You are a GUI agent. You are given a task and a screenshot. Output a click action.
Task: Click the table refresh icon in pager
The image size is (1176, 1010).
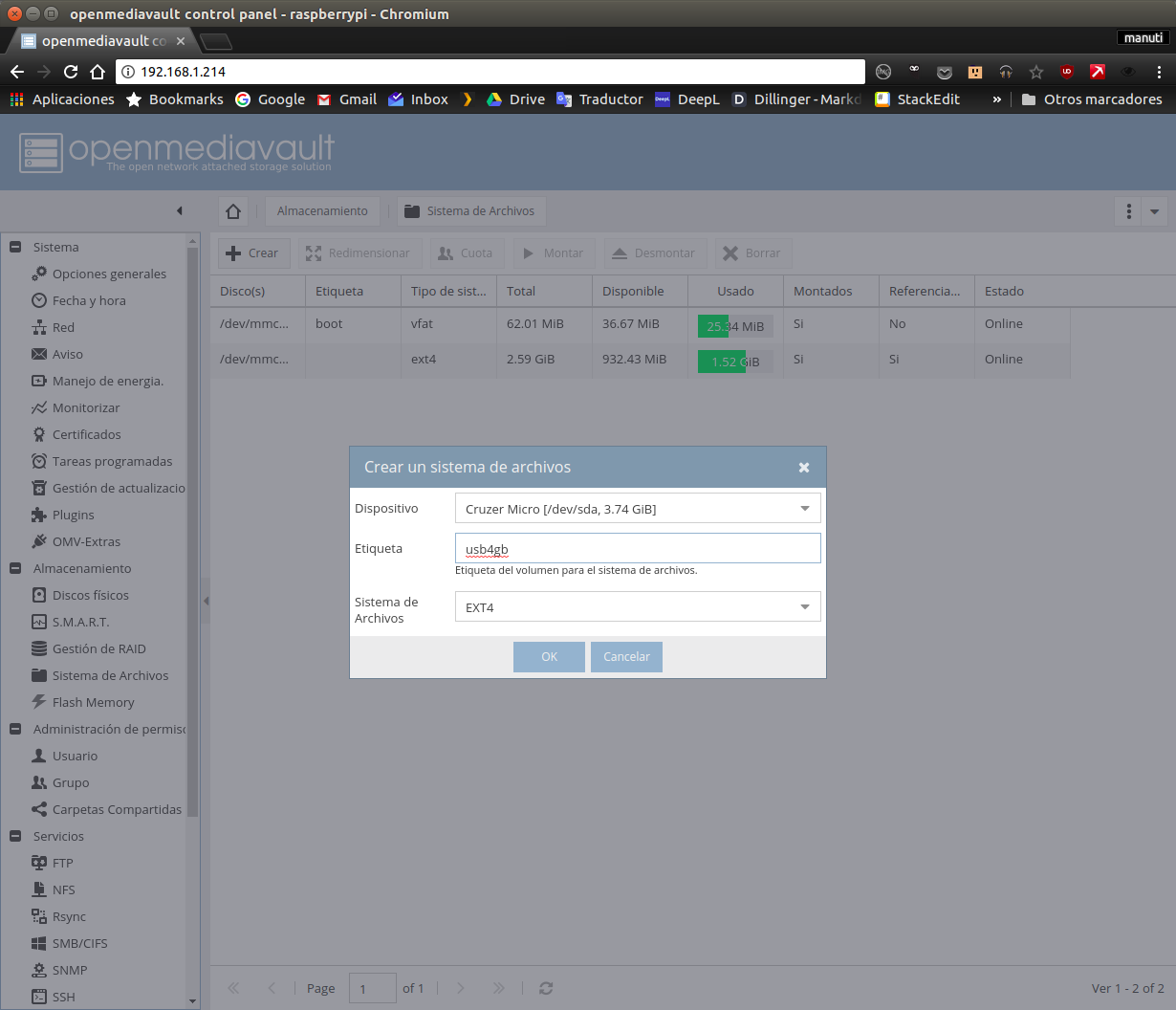[x=546, y=988]
